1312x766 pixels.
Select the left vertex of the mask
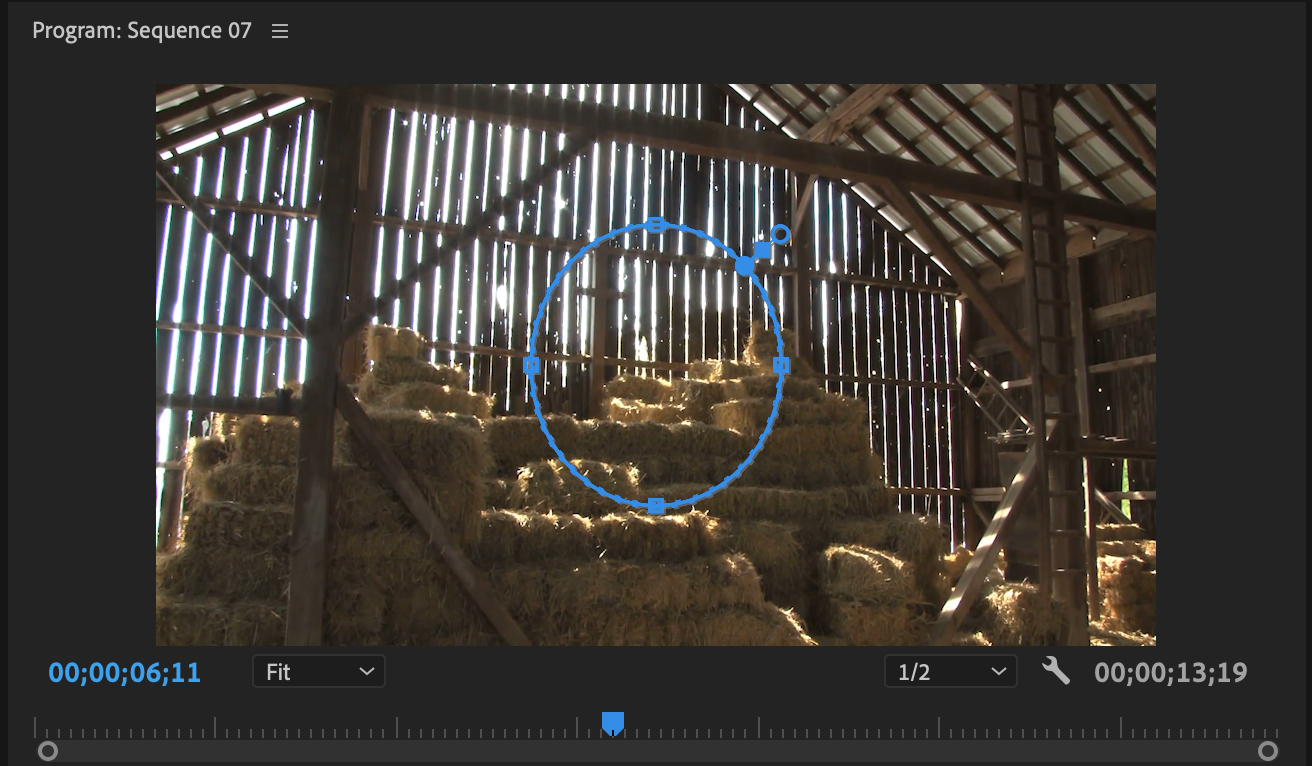pyautogui.click(x=532, y=366)
